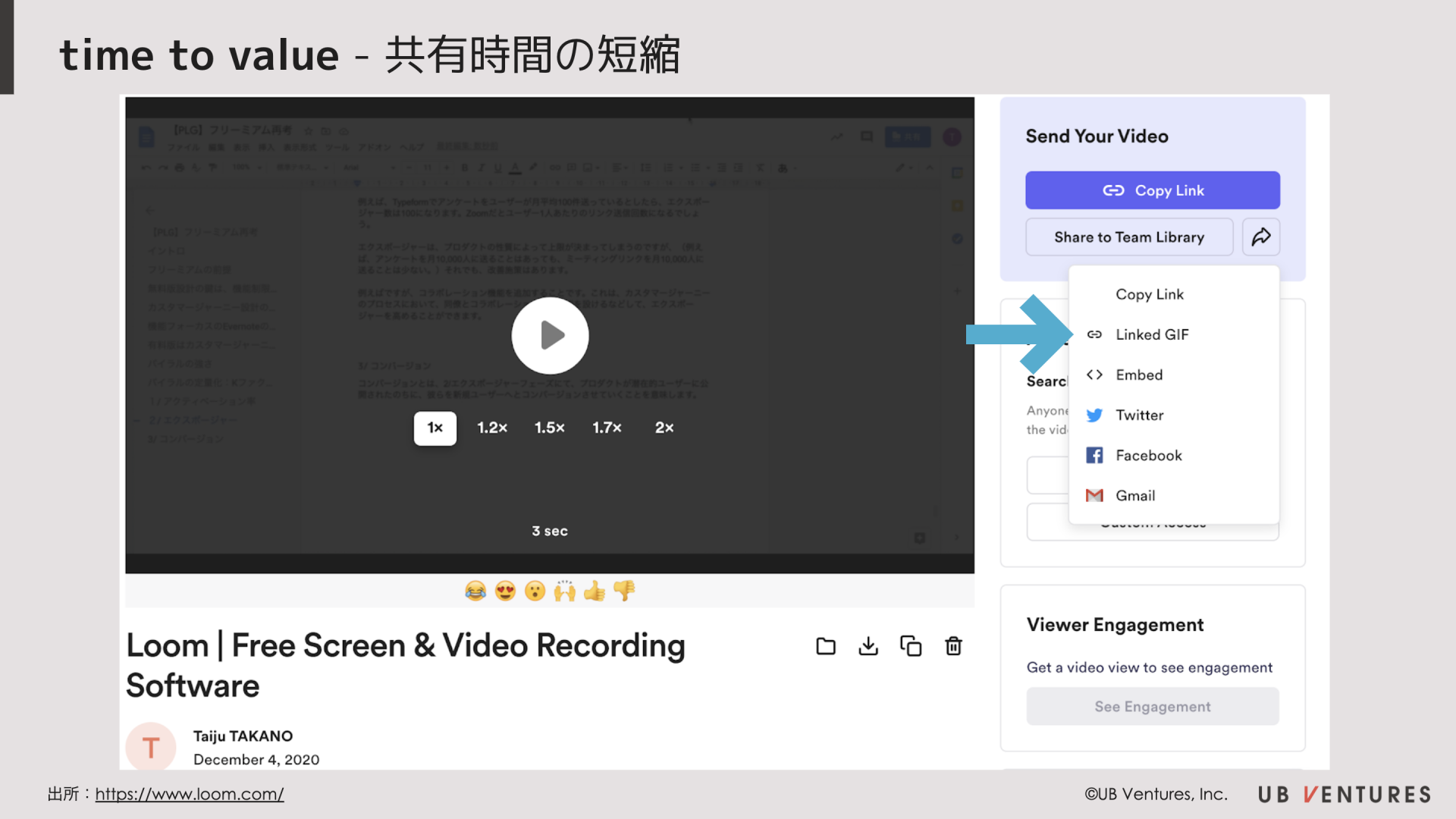Duplicate the video with copy icon
This screenshot has height=819, width=1456.
click(x=911, y=646)
